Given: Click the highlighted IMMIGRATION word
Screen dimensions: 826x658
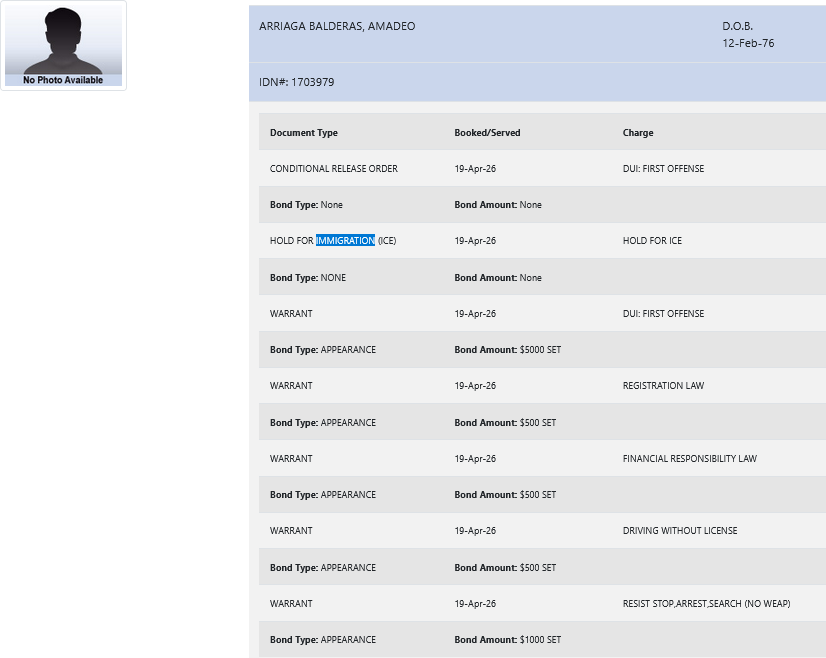Looking at the screenshot, I should [x=345, y=241].
